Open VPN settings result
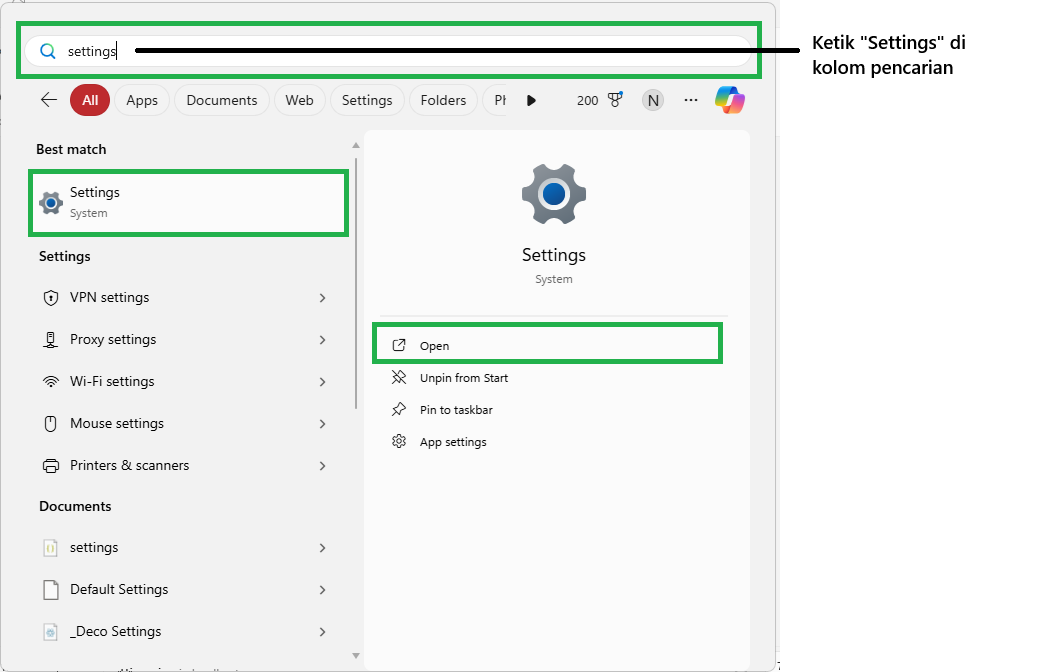The height and width of the screenshot is (672, 1048). [x=186, y=298]
